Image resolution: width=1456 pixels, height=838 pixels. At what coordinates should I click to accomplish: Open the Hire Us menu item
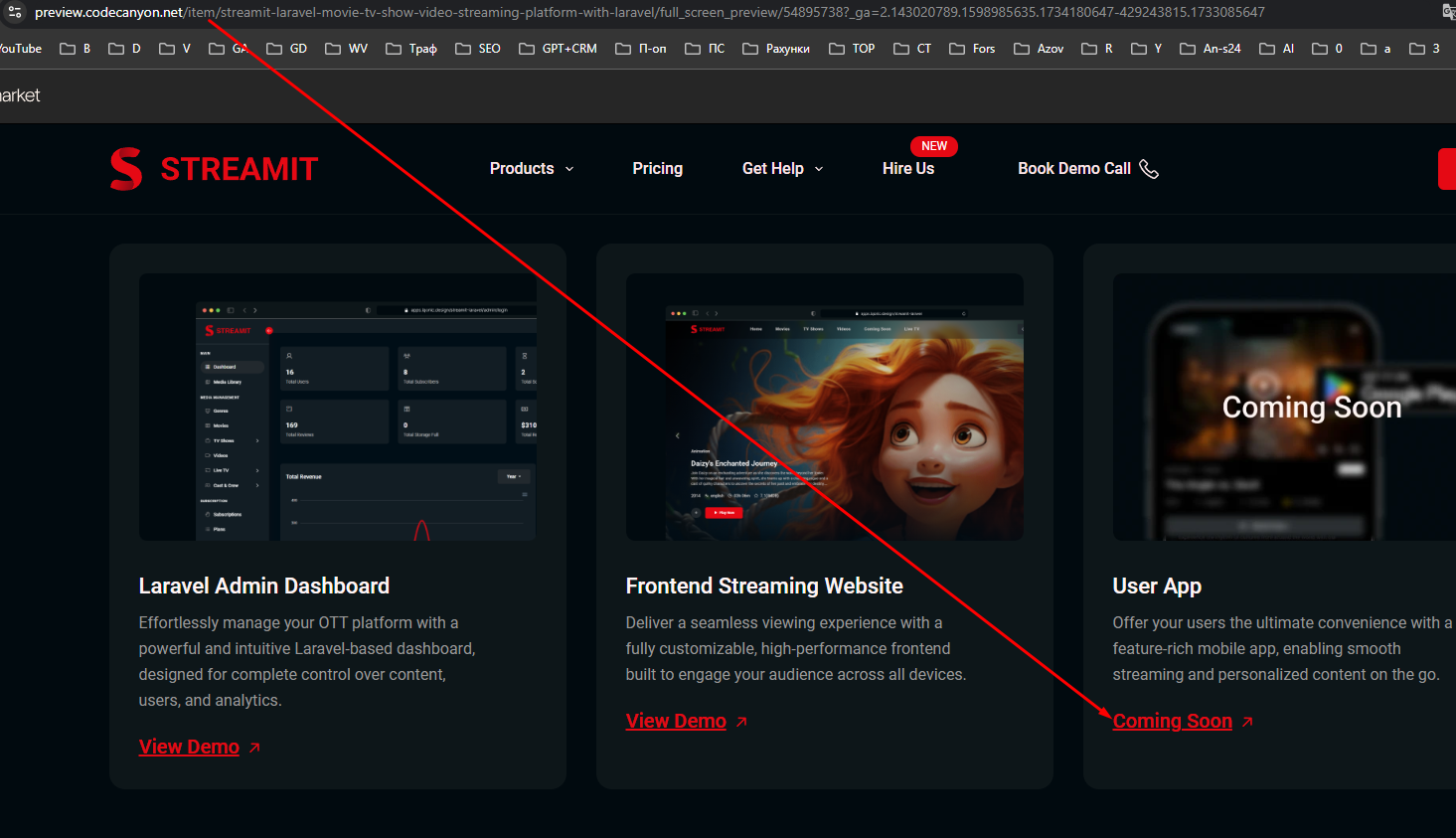(x=908, y=169)
